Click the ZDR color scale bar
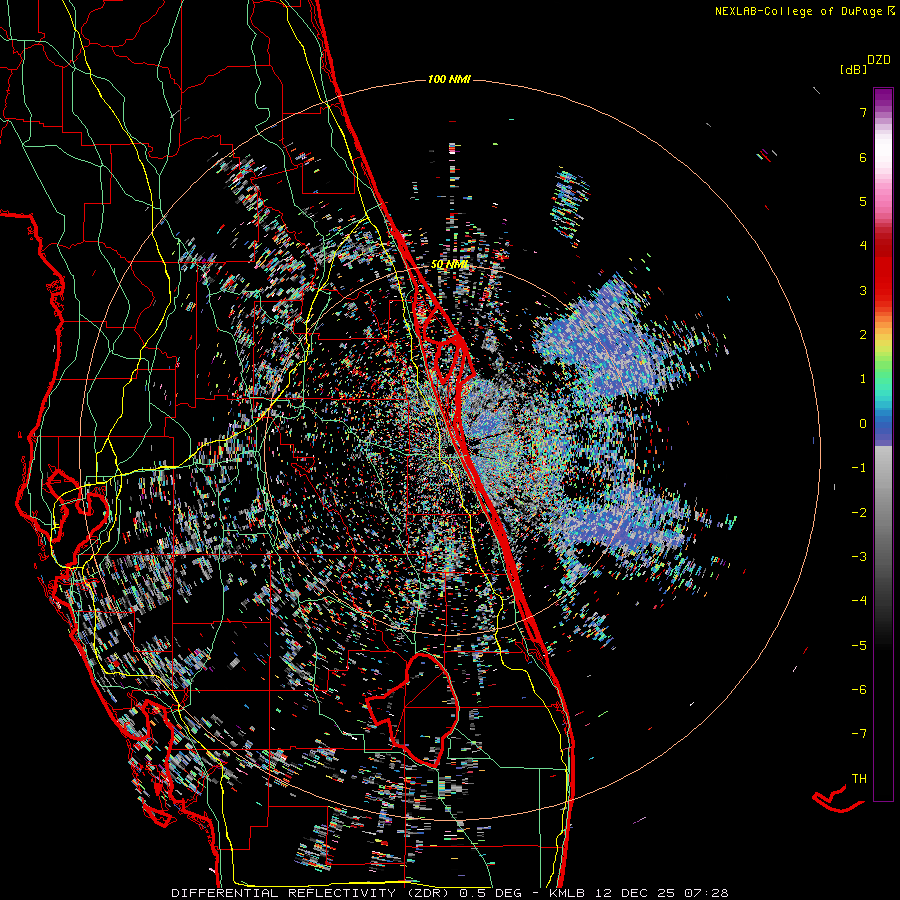The height and width of the screenshot is (900, 900). coord(883,444)
